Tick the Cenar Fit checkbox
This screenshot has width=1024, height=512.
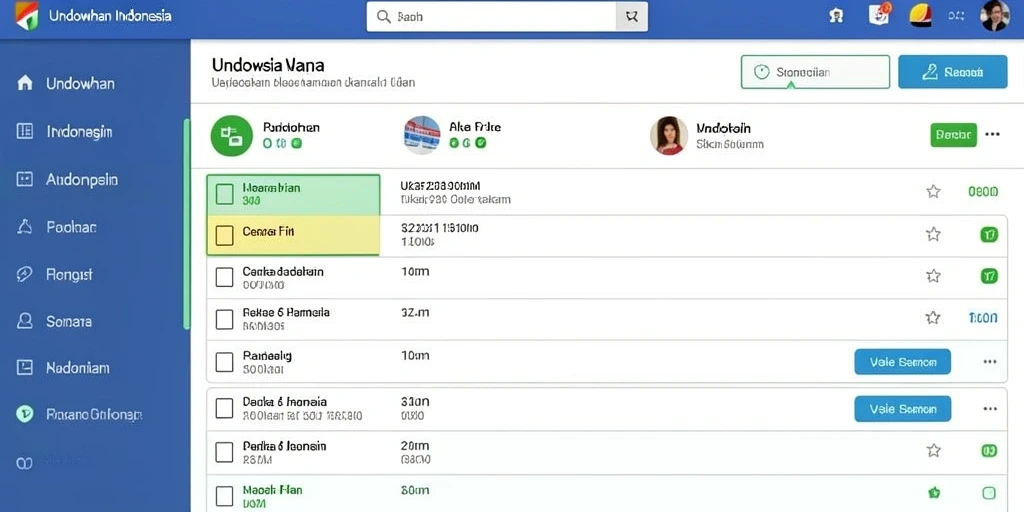coord(225,235)
